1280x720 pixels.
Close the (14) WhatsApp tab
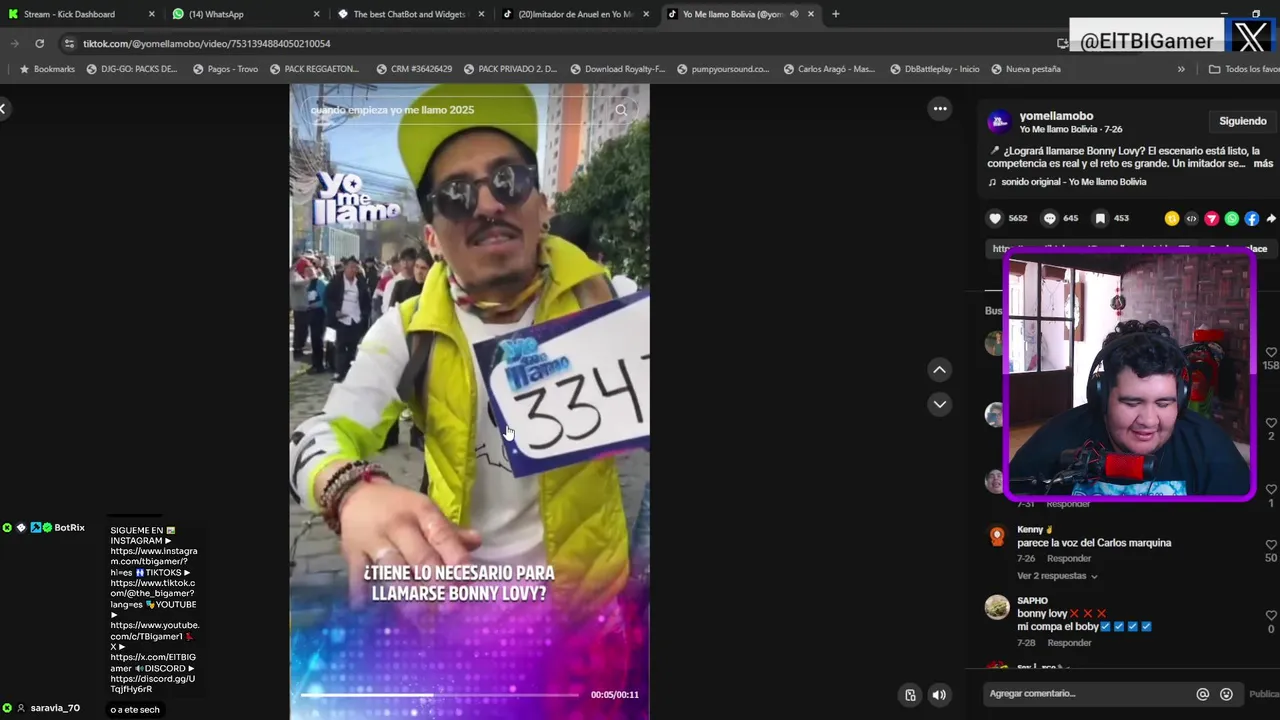click(317, 14)
